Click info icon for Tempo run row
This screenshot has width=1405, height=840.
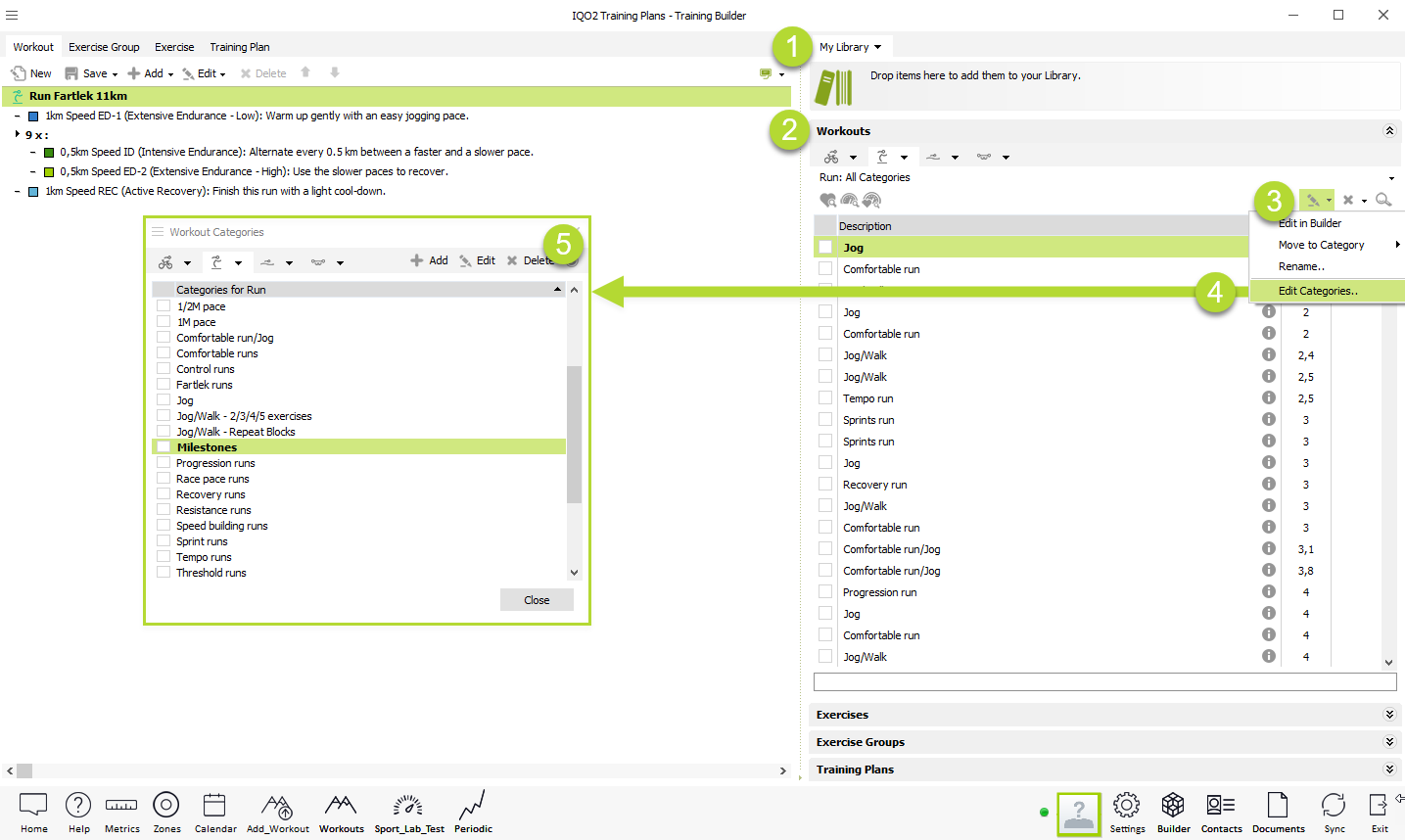(x=1269, y=398)
